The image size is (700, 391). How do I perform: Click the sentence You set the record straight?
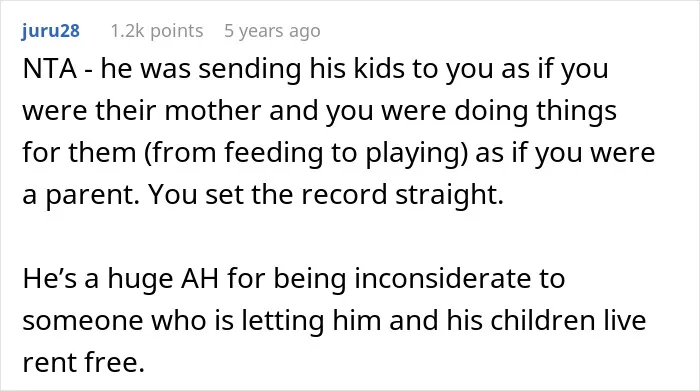pyautogui.click(x=326, y=195)
